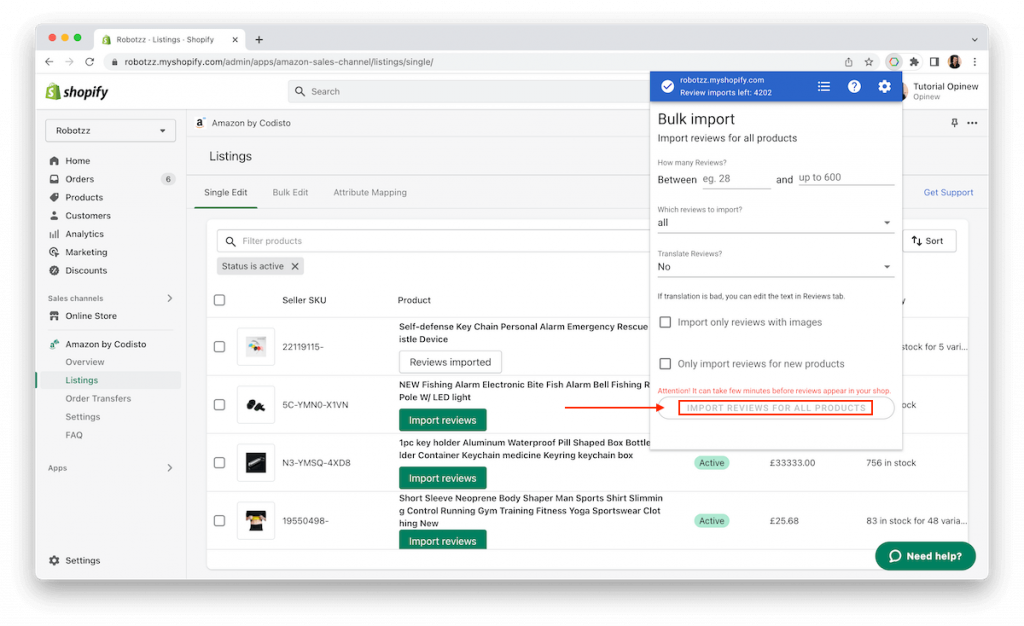Screen dimensions: 1024x626
Task: Click the Opinew extension icon in toolbar
Action: 893,61
